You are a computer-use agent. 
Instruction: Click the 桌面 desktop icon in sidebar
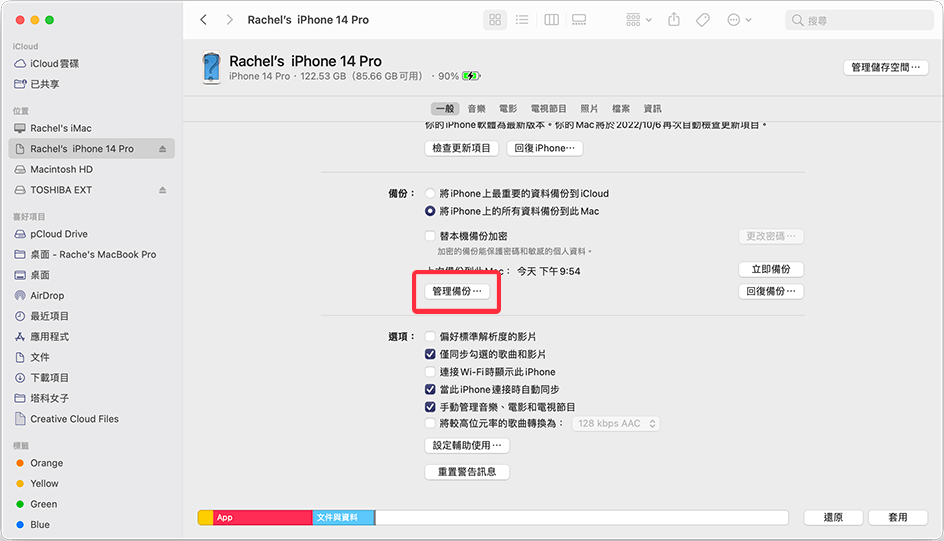[20, 275]
